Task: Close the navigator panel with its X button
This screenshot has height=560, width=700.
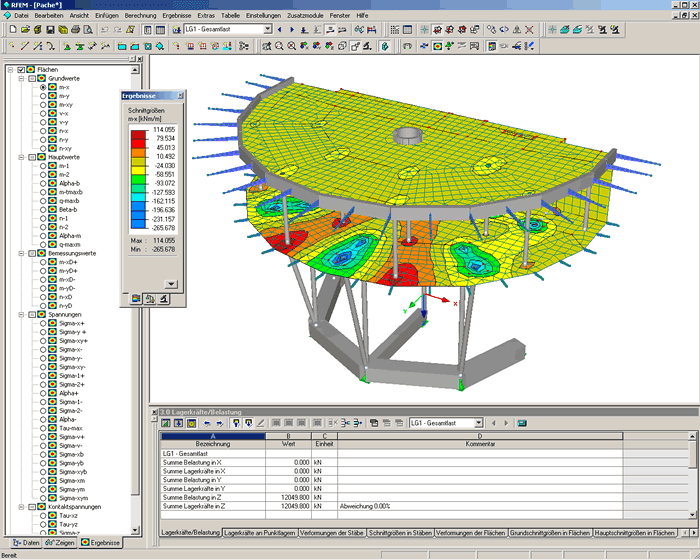Action: point(140,59)
